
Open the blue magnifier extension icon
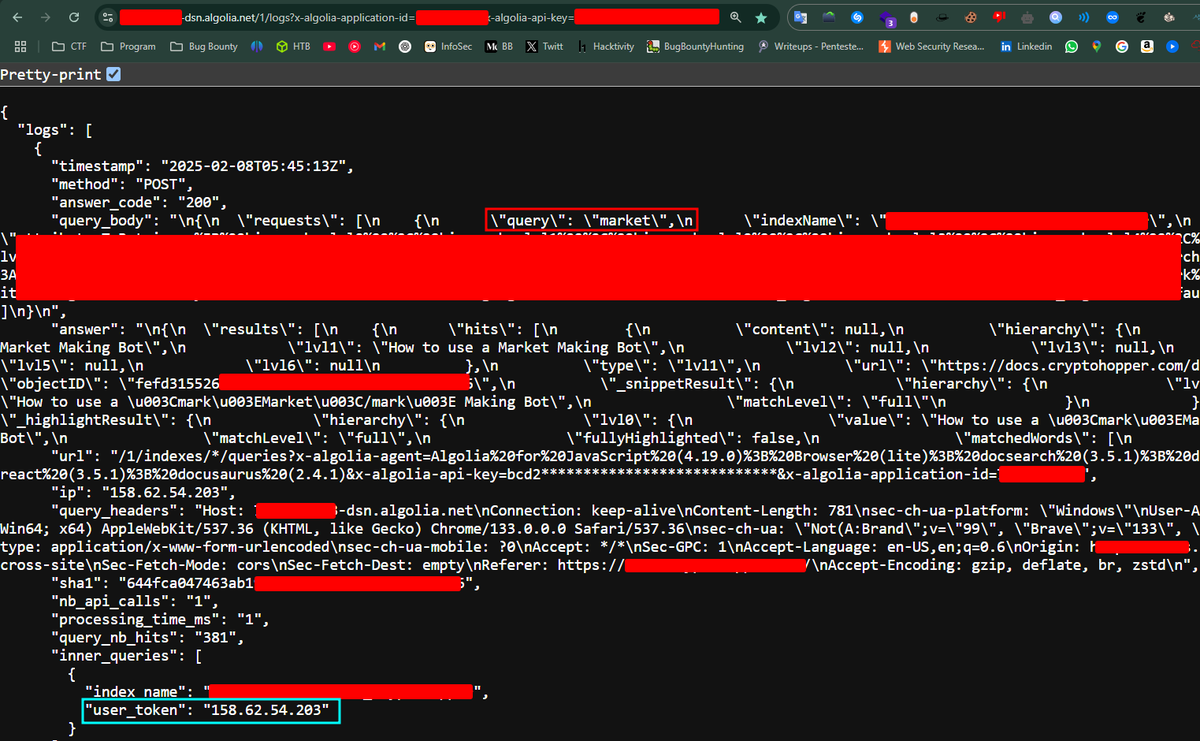pyautogui.click(x=1057, y=18)
